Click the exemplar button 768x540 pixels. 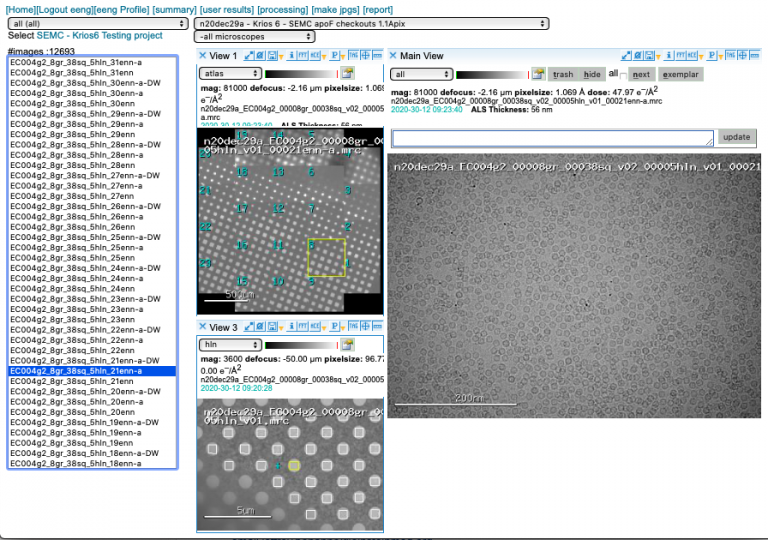pos(680,74)
